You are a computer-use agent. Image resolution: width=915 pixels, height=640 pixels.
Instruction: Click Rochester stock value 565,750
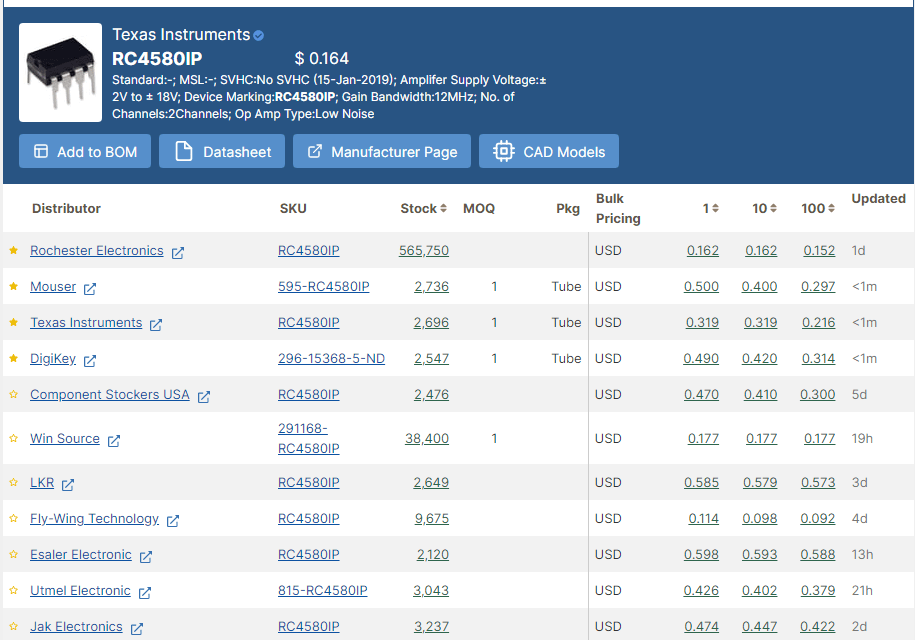(424, 250)
